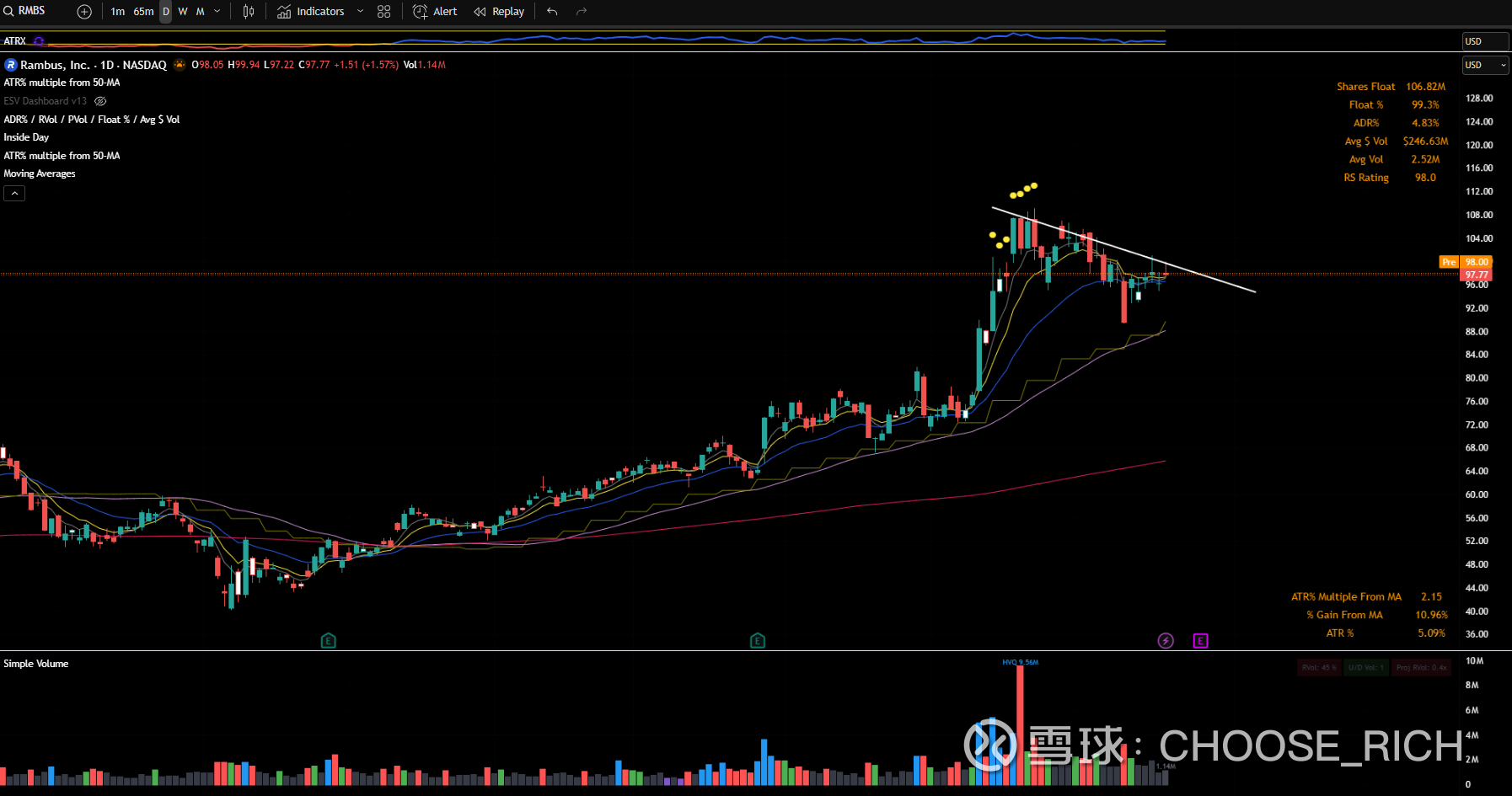
Task: Click the 128.00 price scale label
Action: (x=1479, y=99)
